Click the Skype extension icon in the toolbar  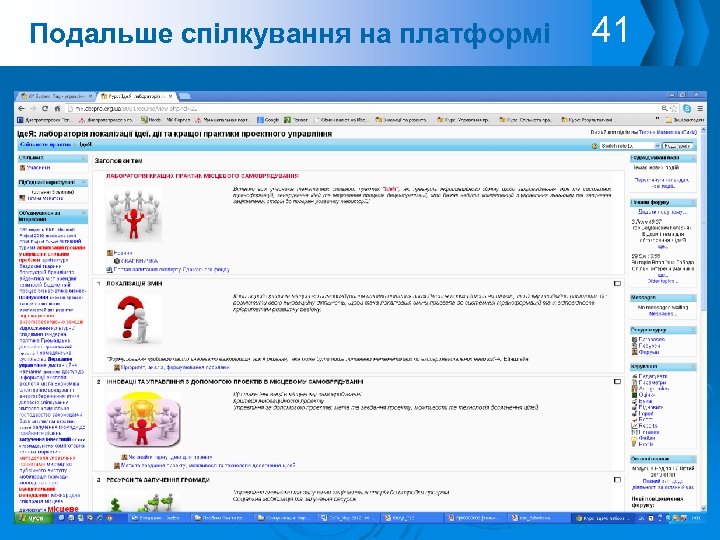(x=687, y=108)
